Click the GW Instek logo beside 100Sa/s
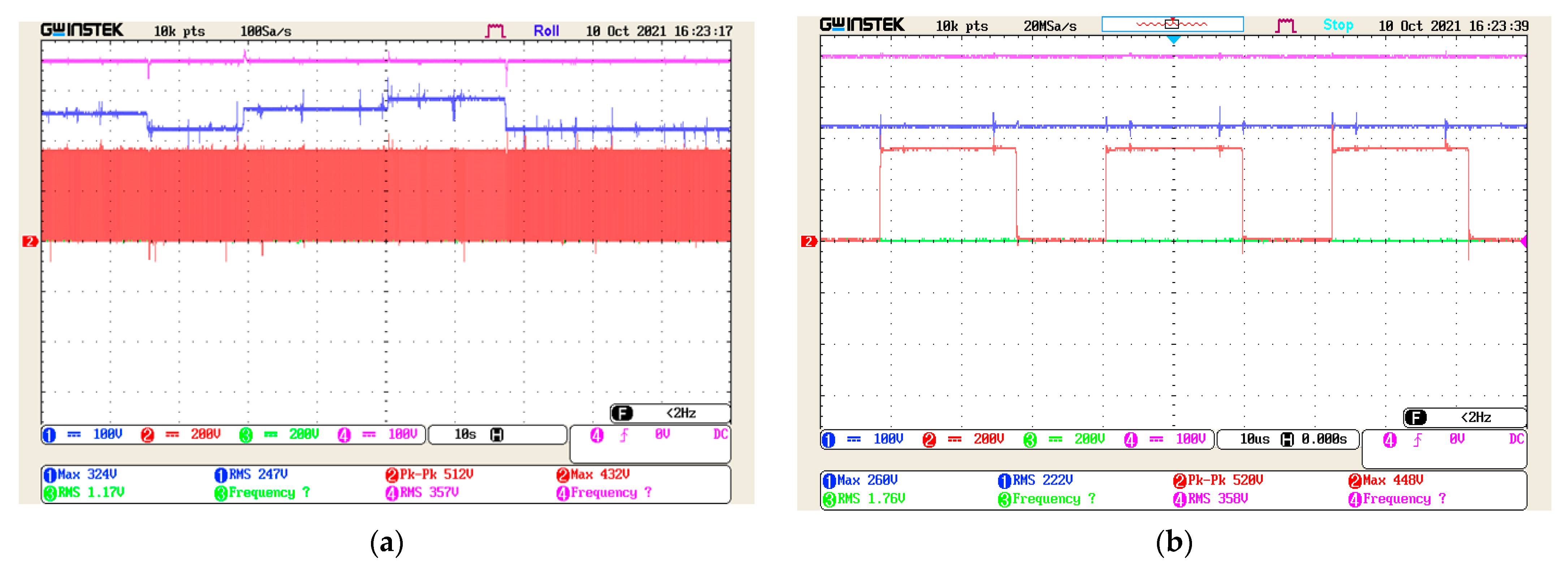Screen dimensions: 1568x568 click(x=82, y=30)
